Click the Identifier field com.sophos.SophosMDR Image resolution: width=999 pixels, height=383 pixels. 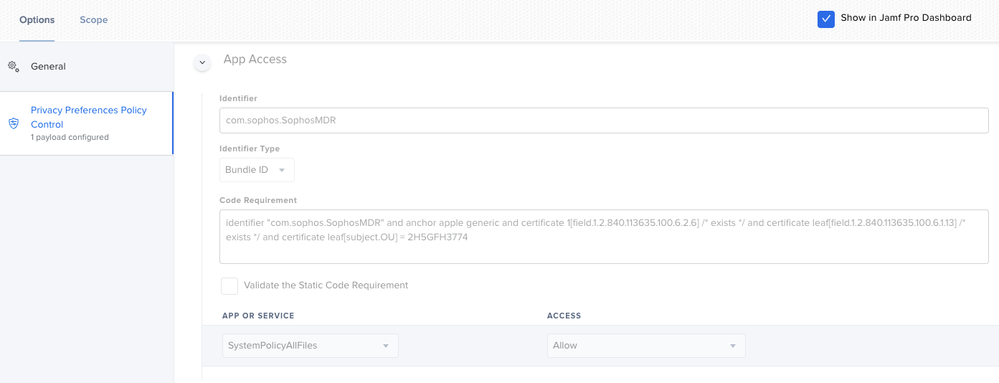click(x=603, y=120)
